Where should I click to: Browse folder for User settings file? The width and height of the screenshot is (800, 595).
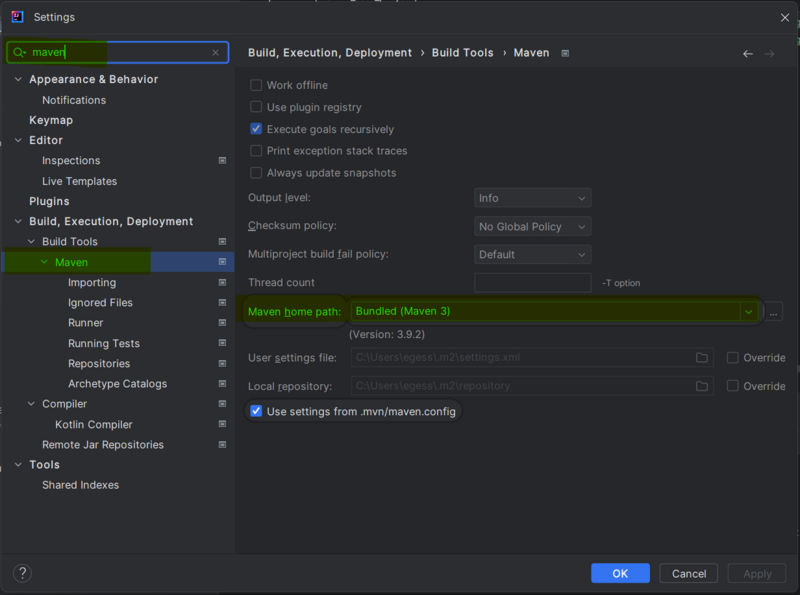[702, 358]
